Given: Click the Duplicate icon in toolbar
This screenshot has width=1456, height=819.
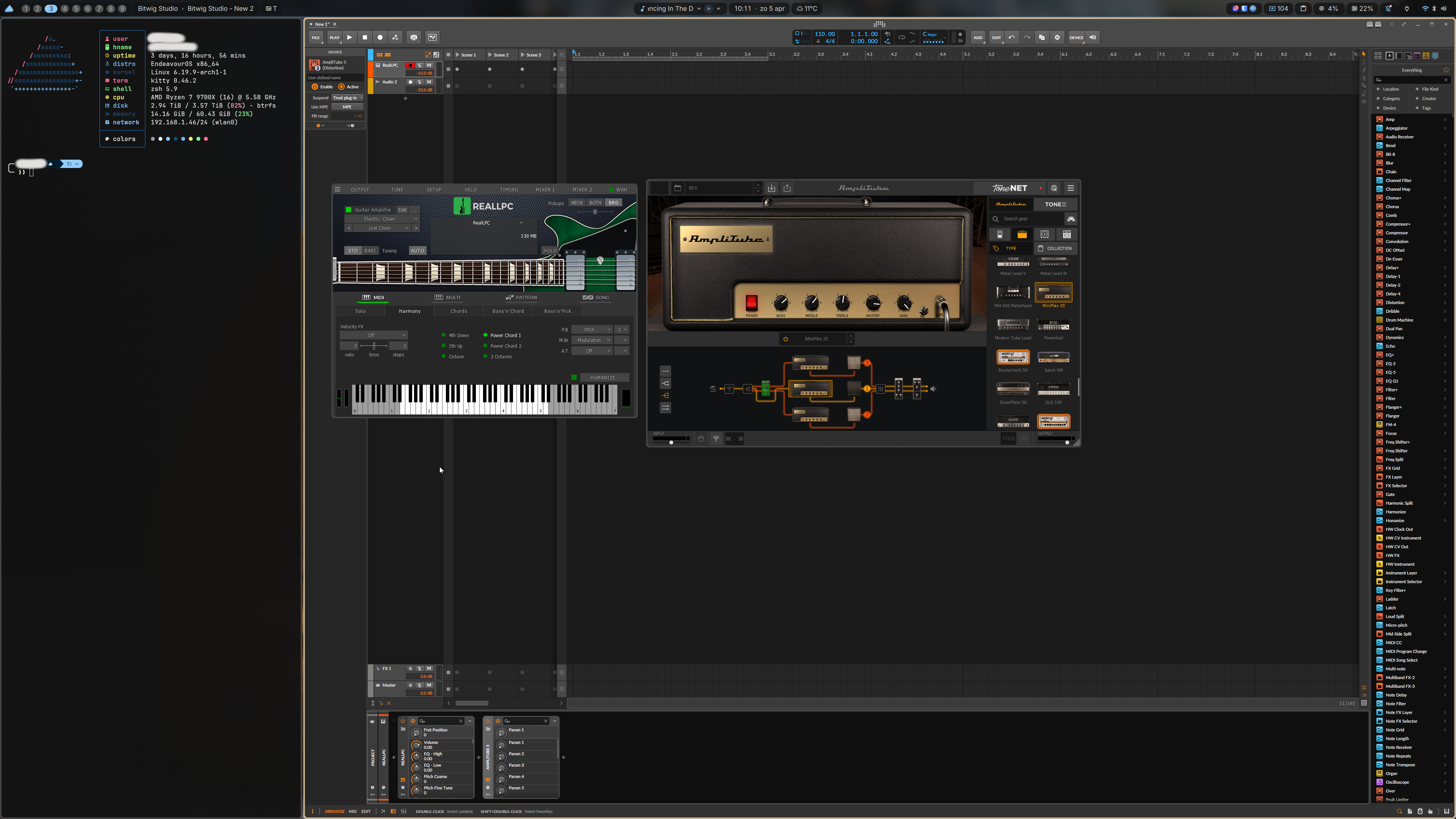Looking at the screenshot, I should (1042, 37).
